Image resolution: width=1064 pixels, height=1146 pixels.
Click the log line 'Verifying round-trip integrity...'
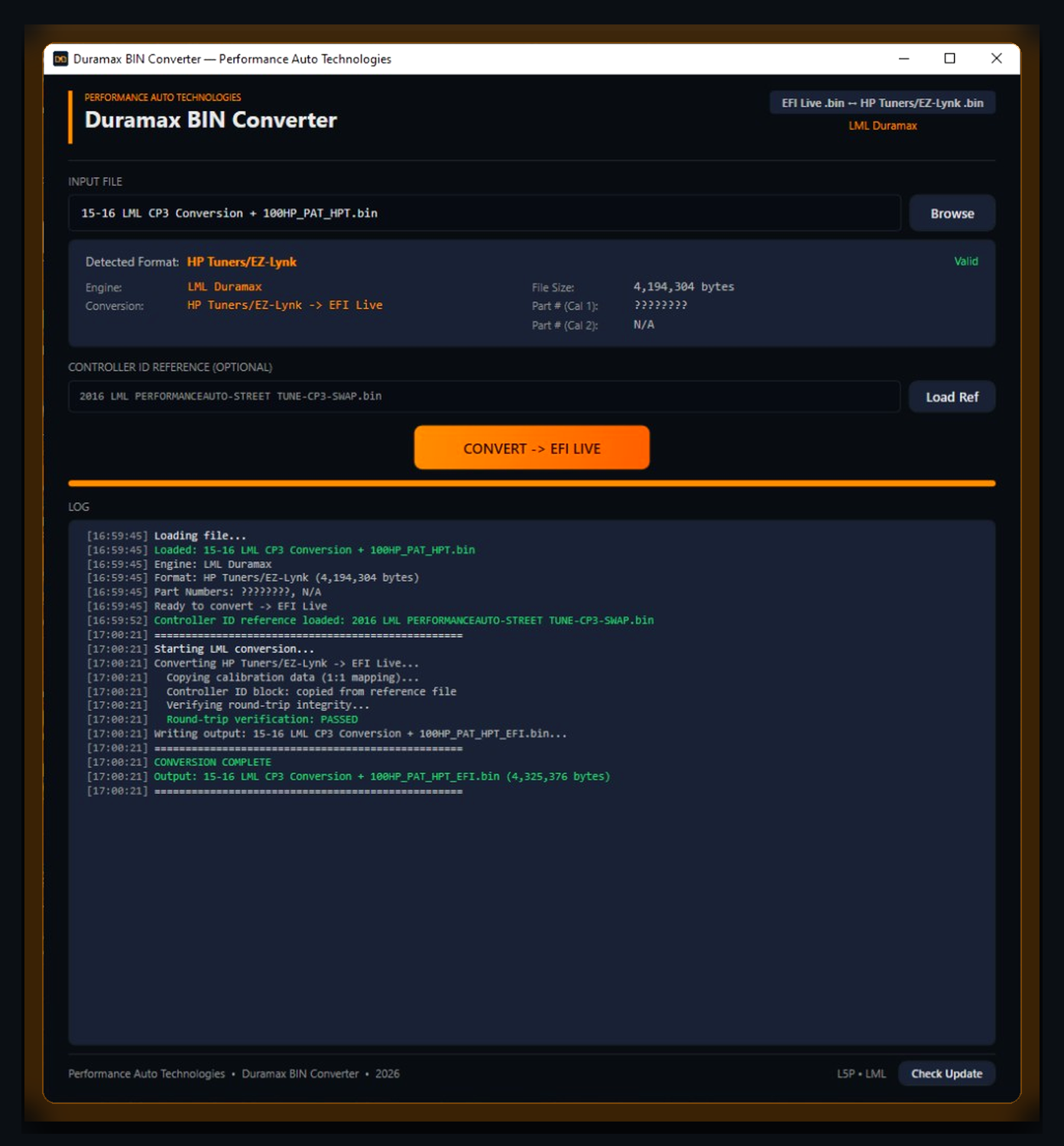(x=268, y=705)
